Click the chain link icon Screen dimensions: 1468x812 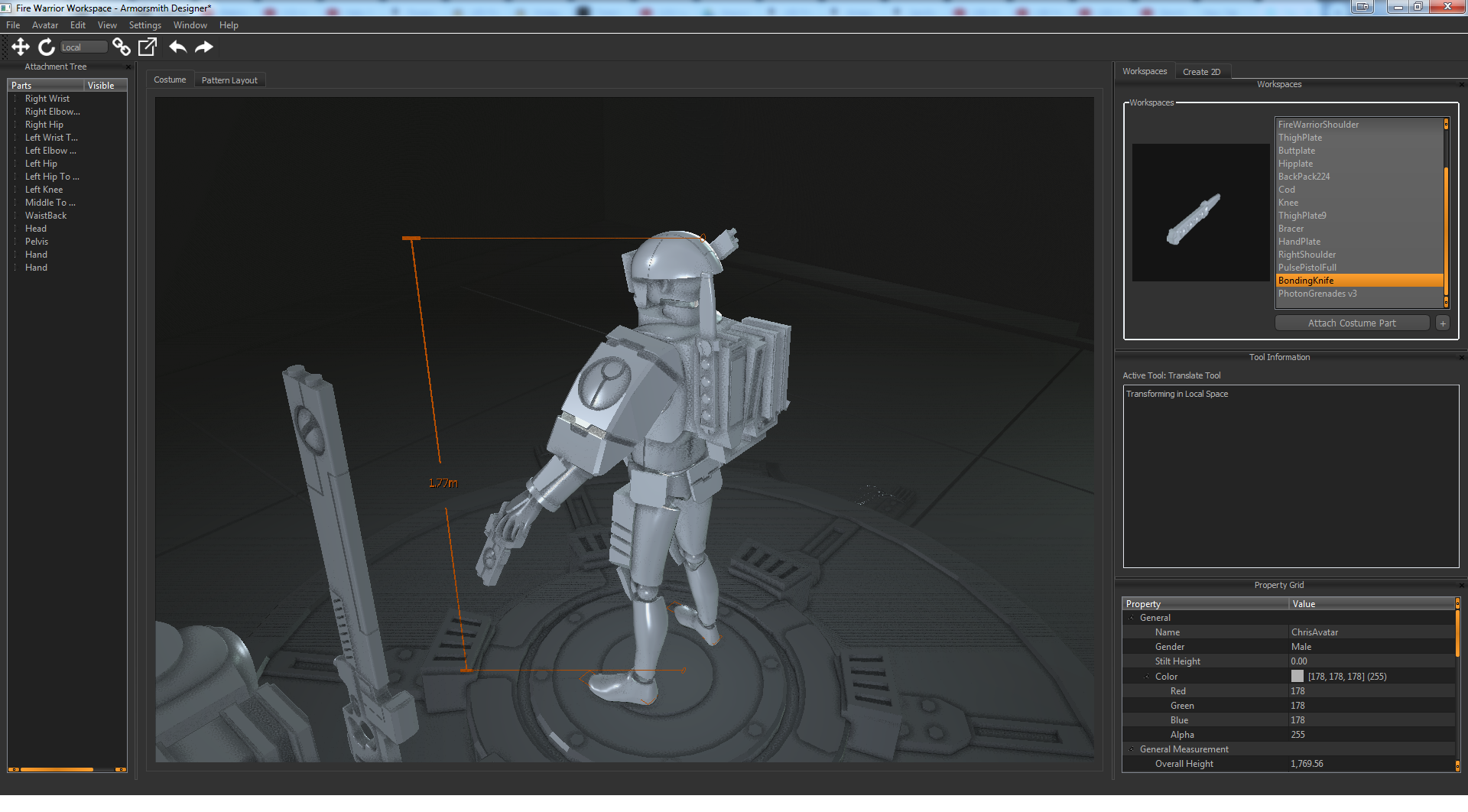click(121, 47)
